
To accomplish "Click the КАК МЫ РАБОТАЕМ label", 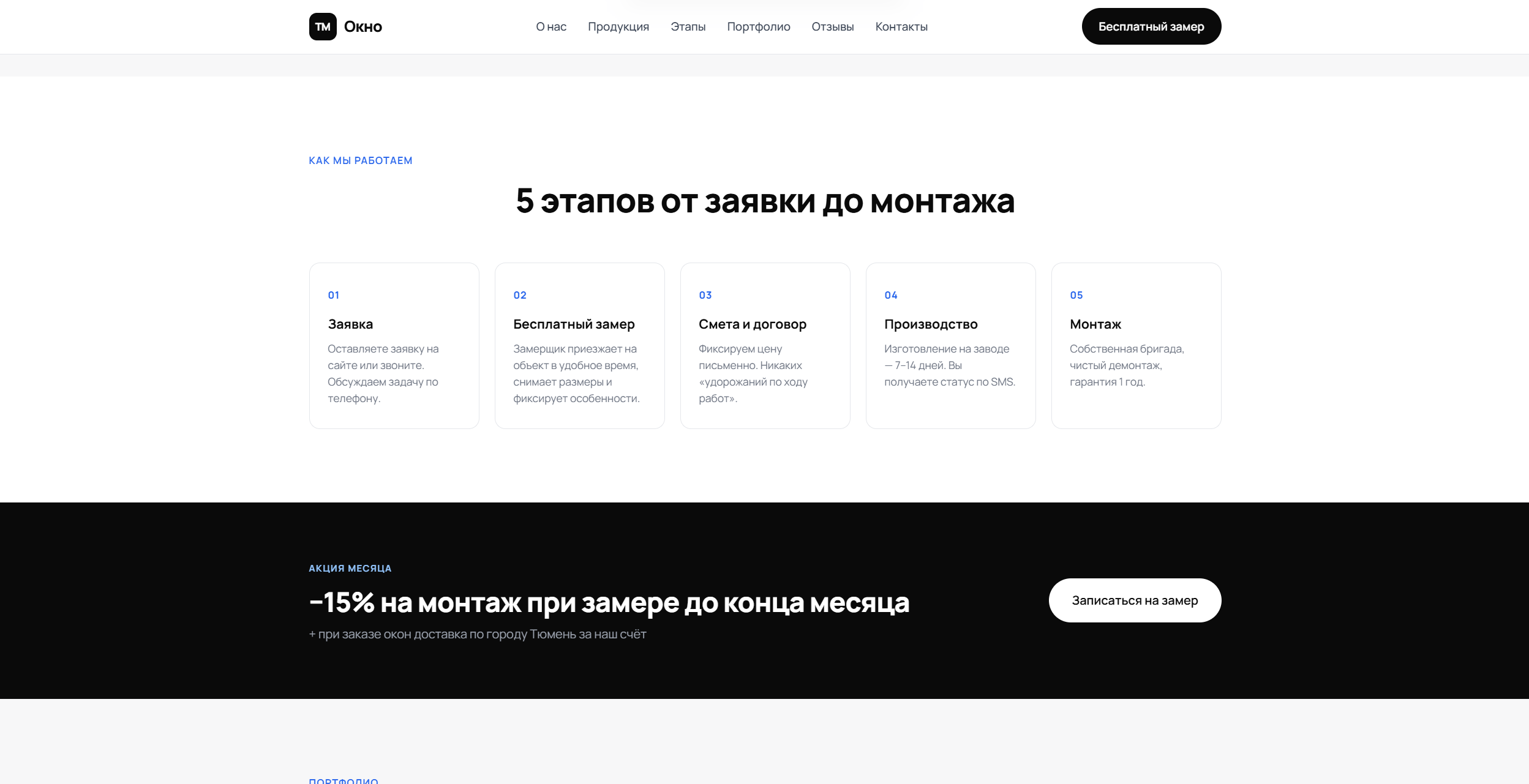I will [x=360, y=160].
